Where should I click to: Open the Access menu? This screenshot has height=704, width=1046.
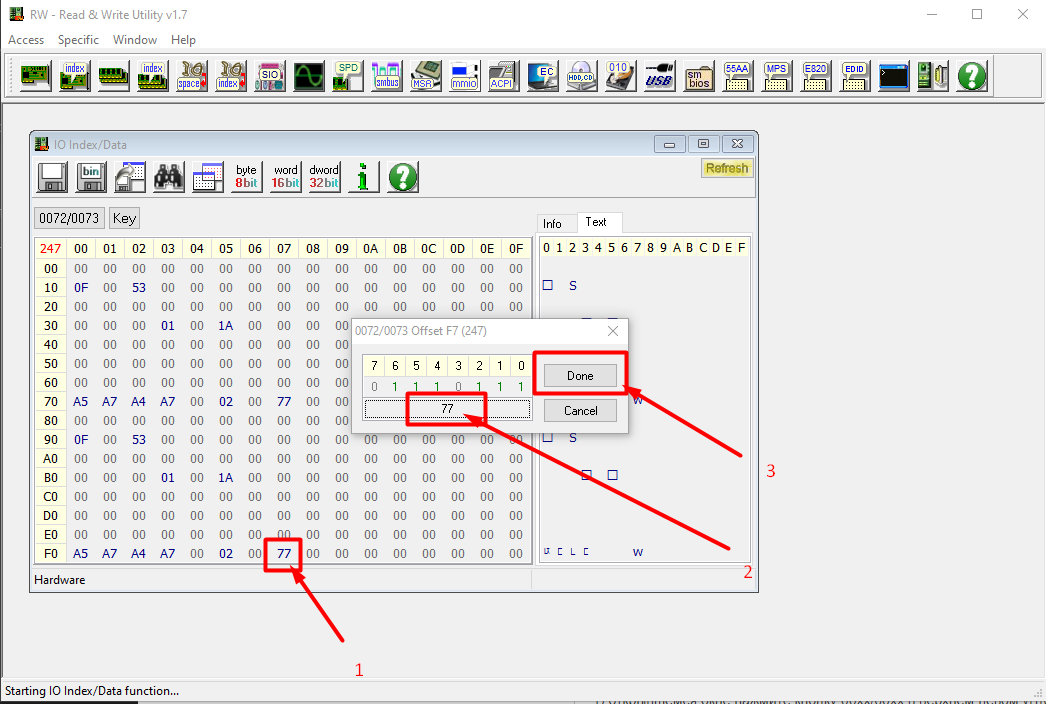point(26,40)
